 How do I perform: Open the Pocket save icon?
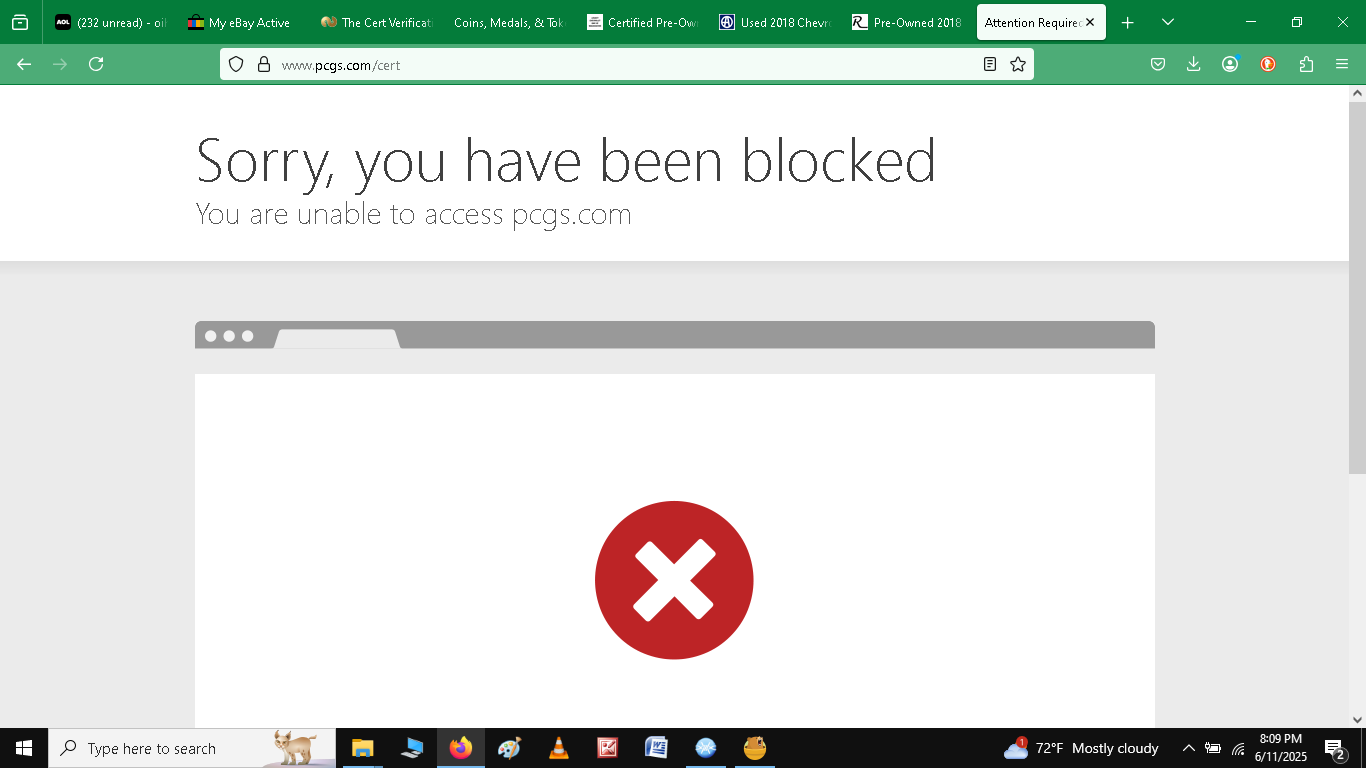coord(1158,64)
